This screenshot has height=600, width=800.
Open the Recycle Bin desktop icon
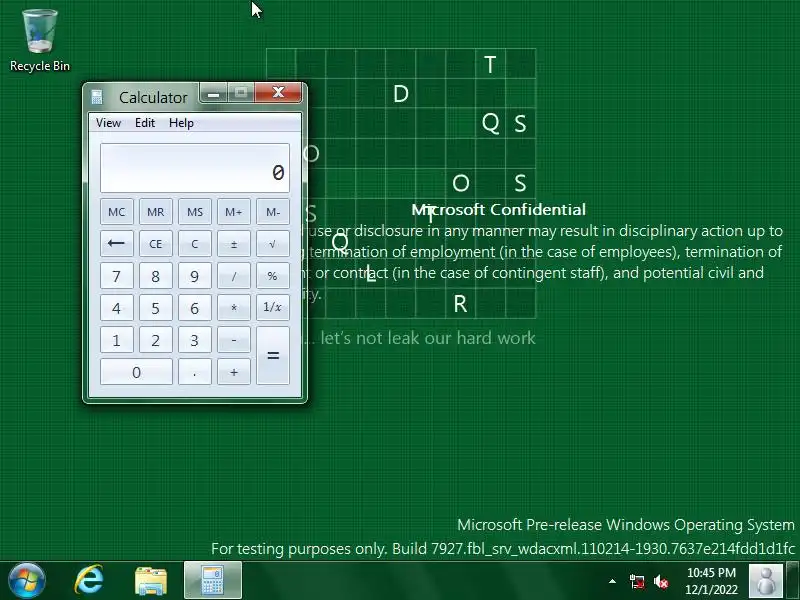pyautogui.click(x=40, y=41)
